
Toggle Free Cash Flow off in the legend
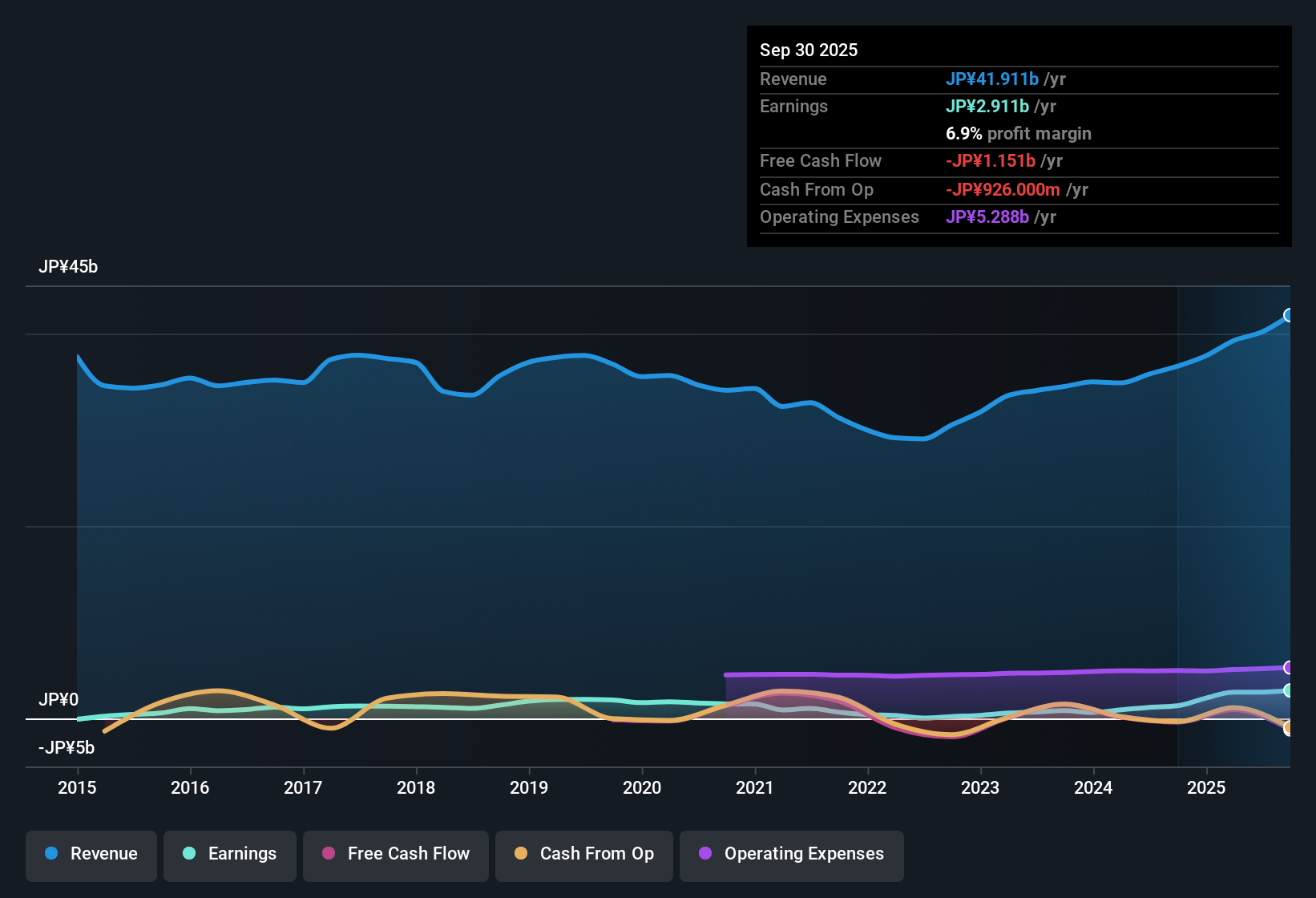pos(395,854)
